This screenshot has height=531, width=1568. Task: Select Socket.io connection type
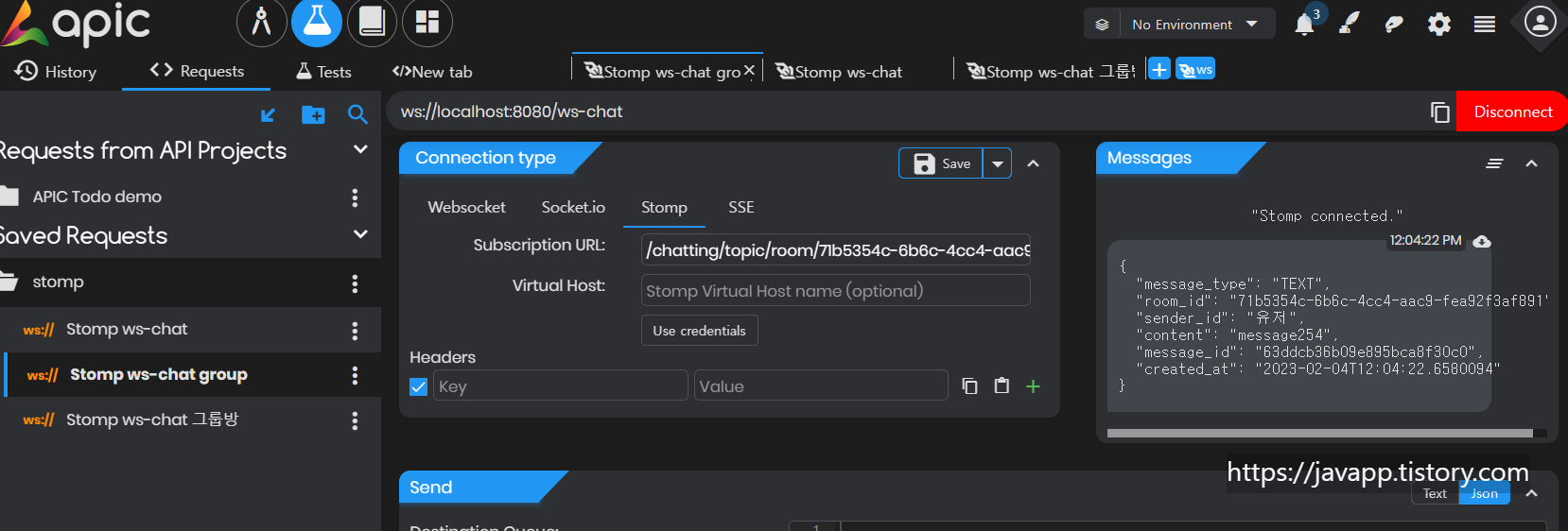pyautogui.click(x=573, y=207)
